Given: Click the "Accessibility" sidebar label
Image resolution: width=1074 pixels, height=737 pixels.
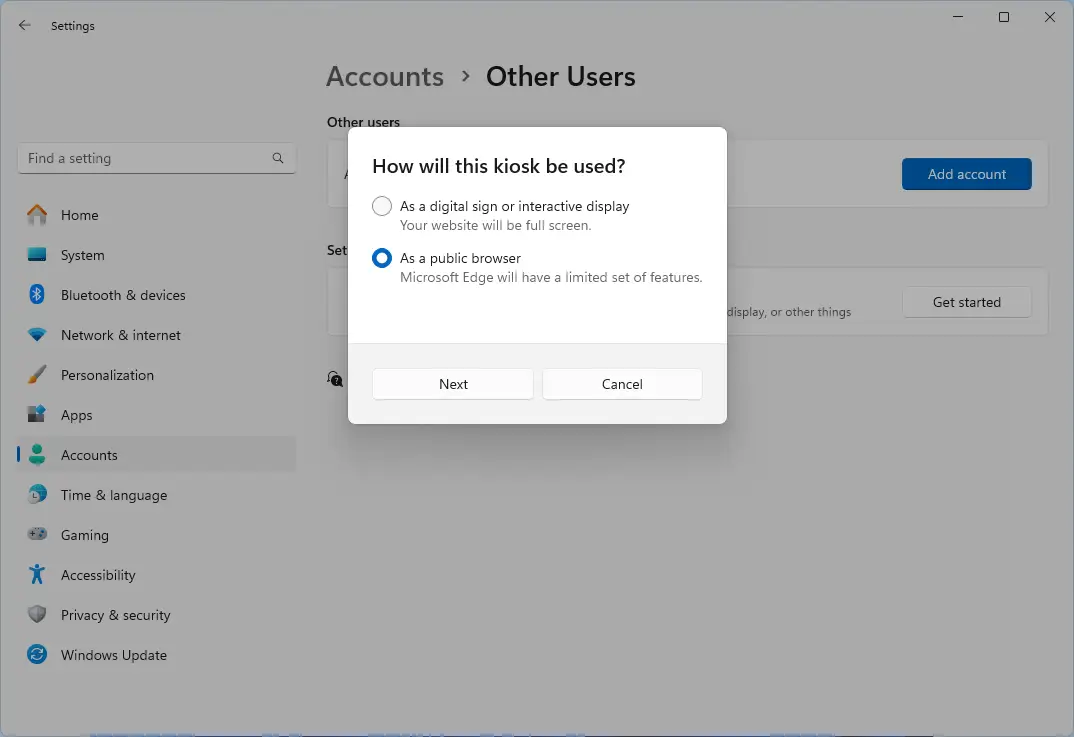Looking at the screenshot, I should coord(98,575).
